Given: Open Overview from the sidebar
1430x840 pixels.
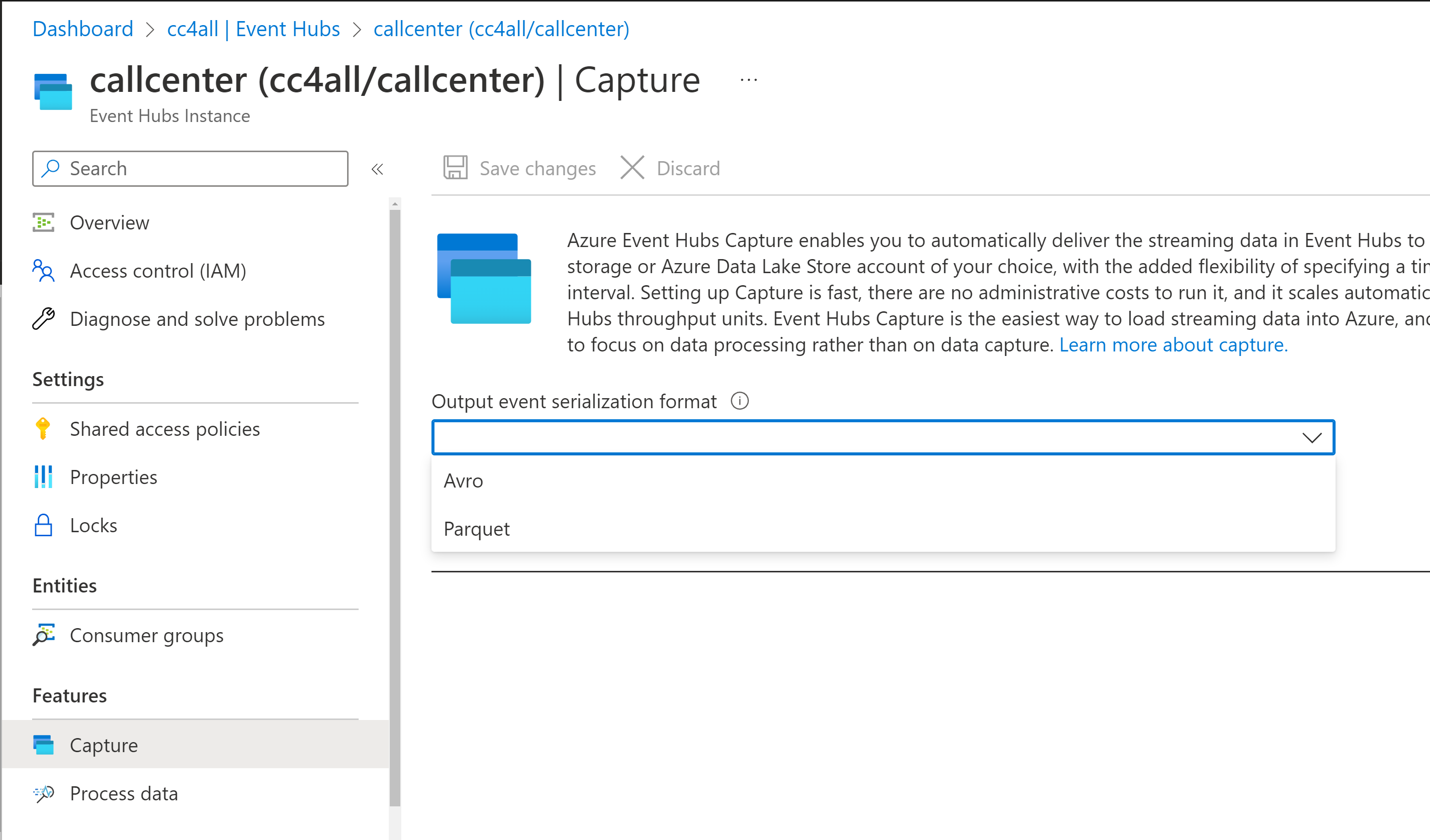Looking at the screenshot, I should tap(109, 222).
